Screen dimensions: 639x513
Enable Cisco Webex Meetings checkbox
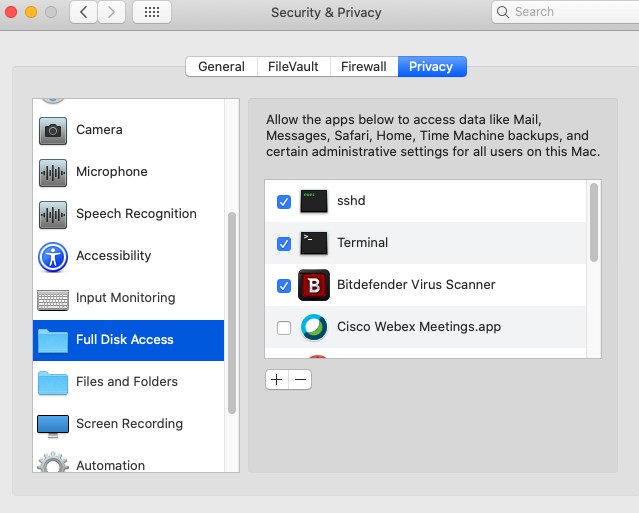pyautogui.click(x=284, y=327)
